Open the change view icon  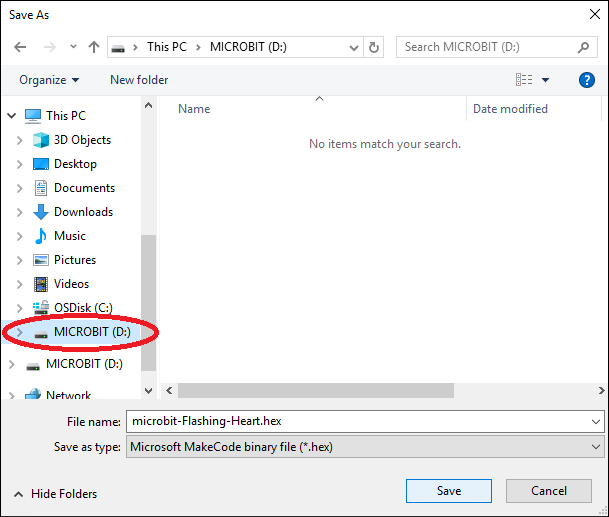pyautogui.click(x=524, y=80)
